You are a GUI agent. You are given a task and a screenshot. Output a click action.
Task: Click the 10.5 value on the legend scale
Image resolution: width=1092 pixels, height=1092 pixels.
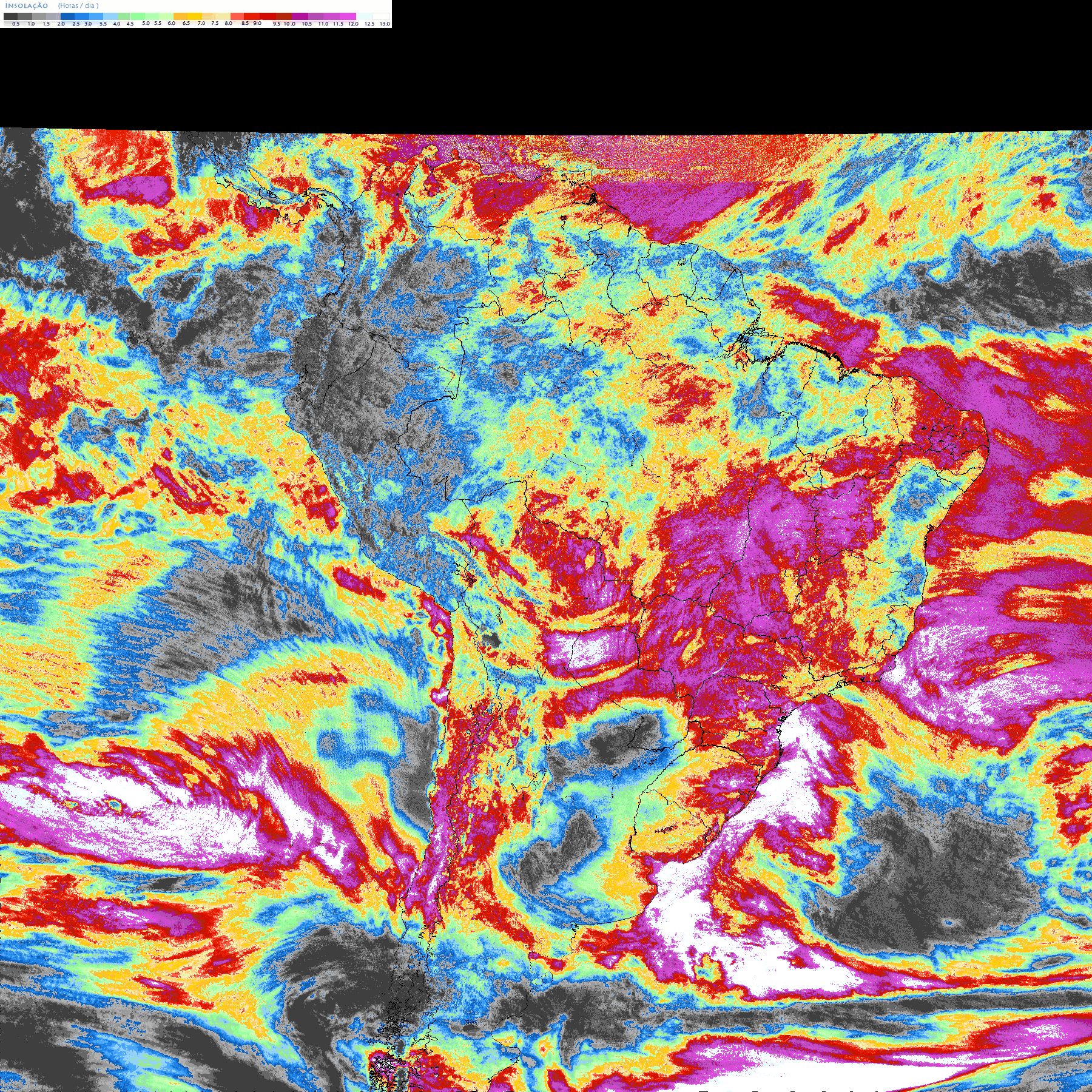click(x=307, y=24)
